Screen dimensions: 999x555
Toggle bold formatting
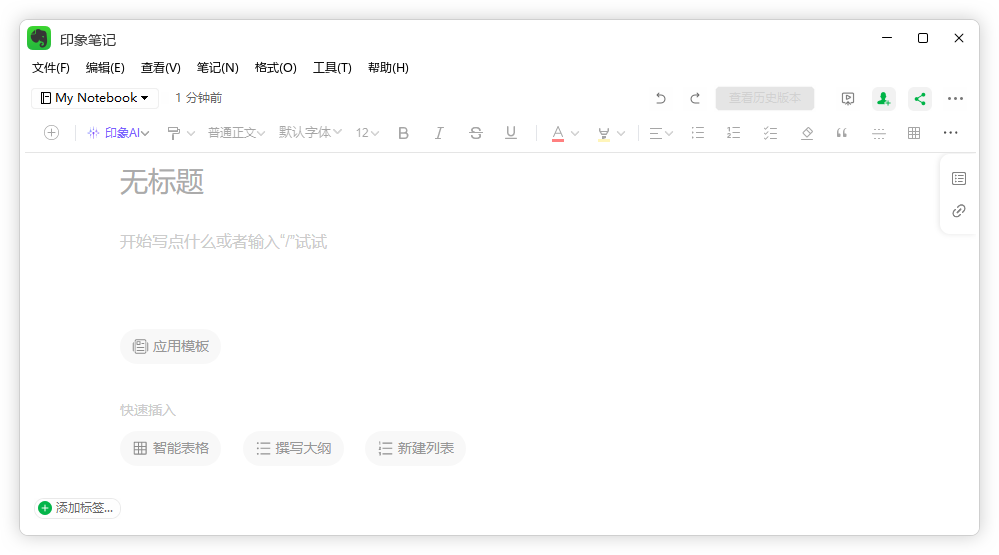click(x=403, y=133)
